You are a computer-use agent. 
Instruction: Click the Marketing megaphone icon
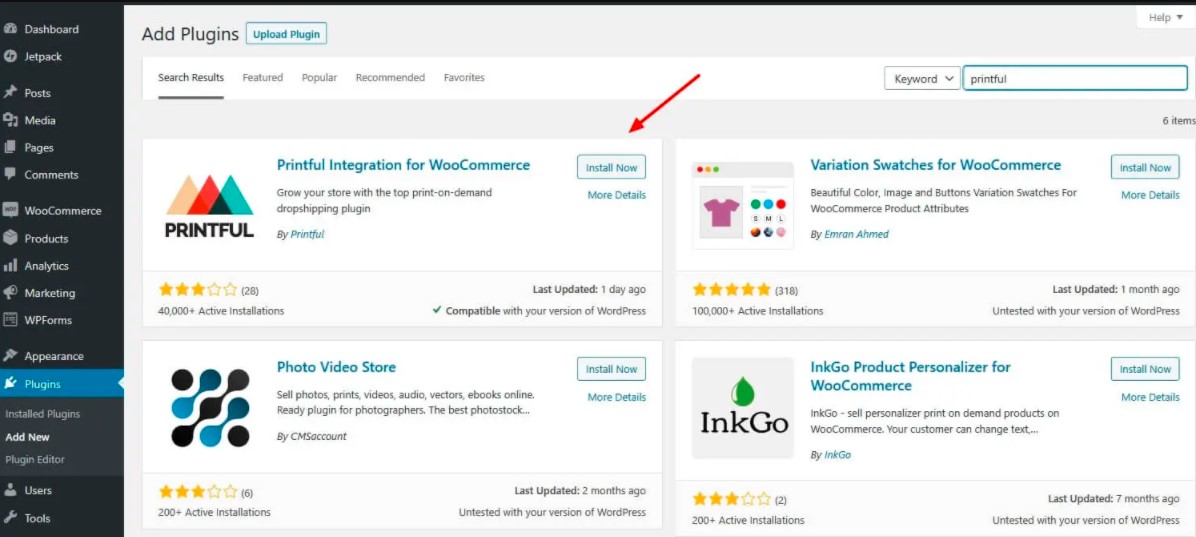[x=10, y=293]
